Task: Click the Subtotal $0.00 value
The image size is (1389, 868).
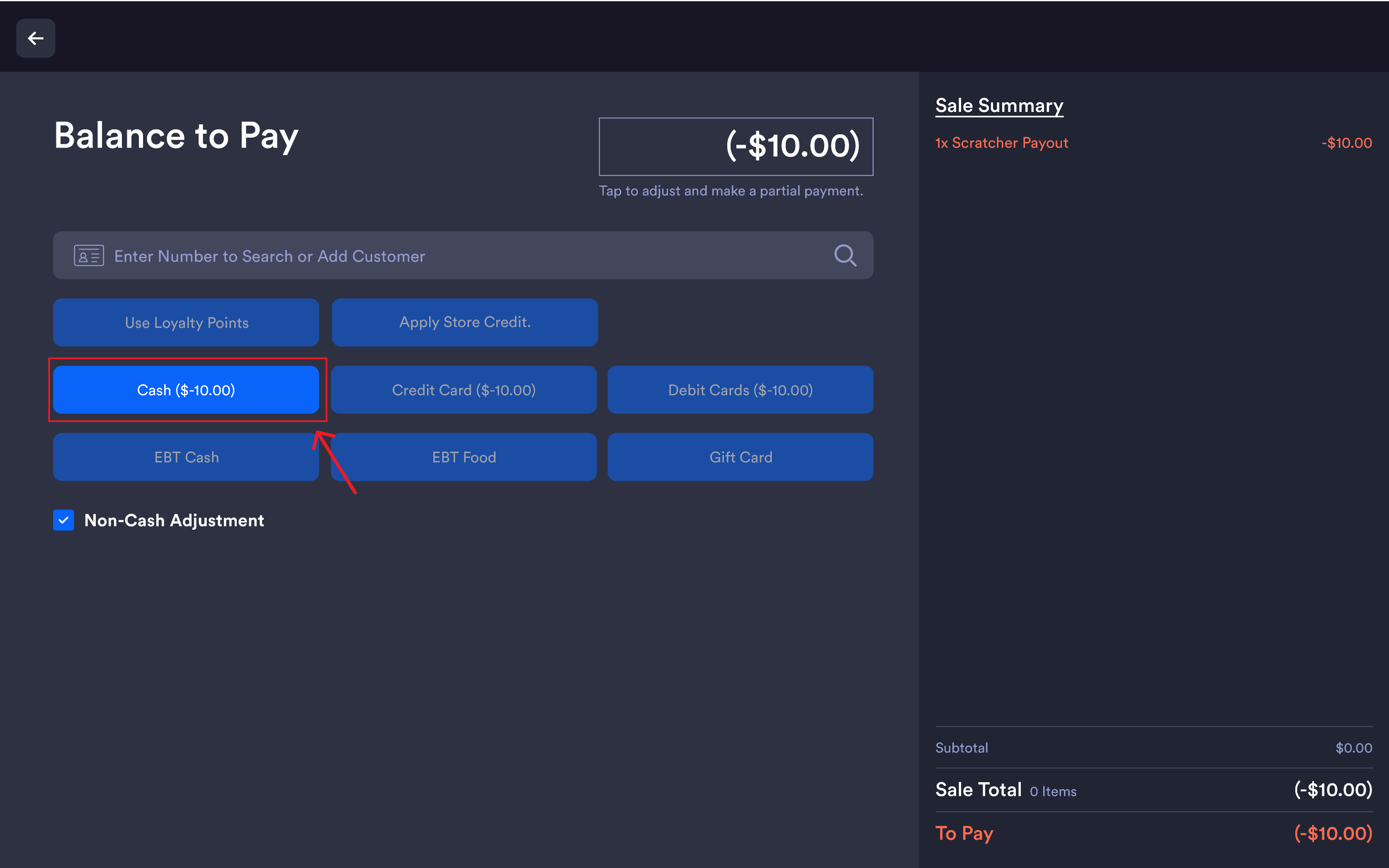Action: pyautogui.click(x=1353, y=747)
